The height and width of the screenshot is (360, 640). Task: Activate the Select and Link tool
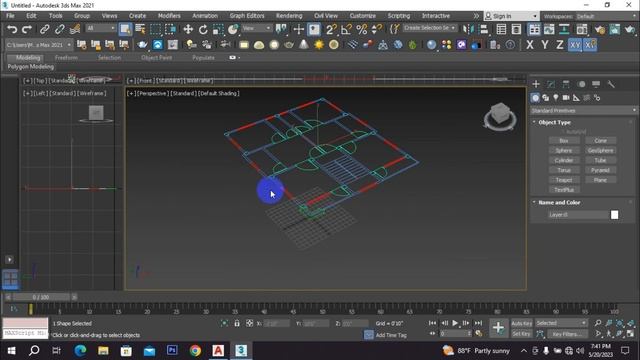44,29
